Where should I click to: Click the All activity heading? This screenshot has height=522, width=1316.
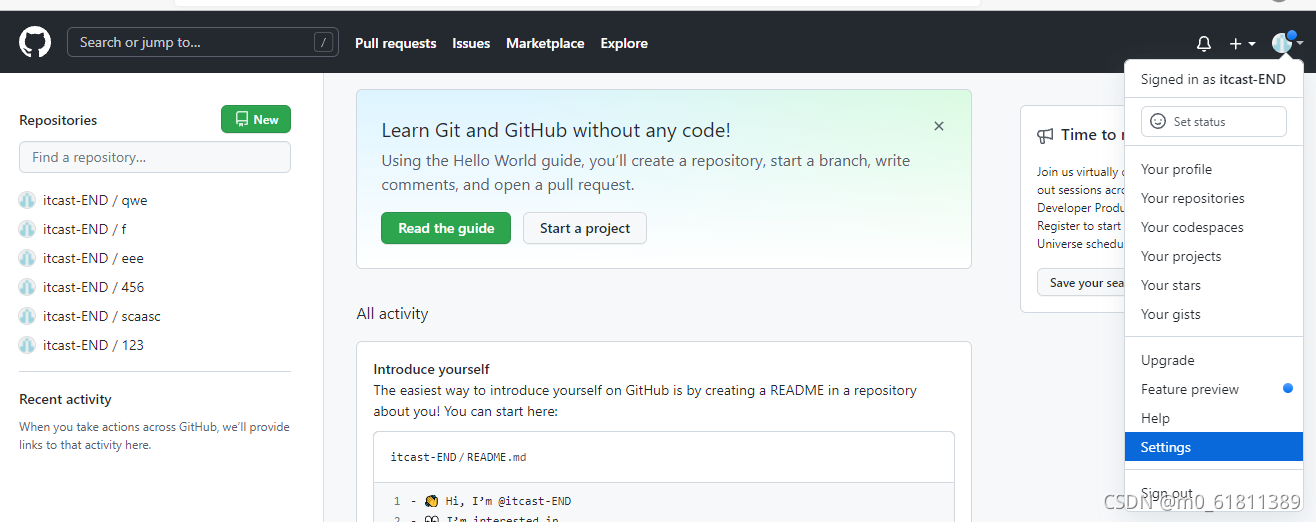(x=392, y=313)
